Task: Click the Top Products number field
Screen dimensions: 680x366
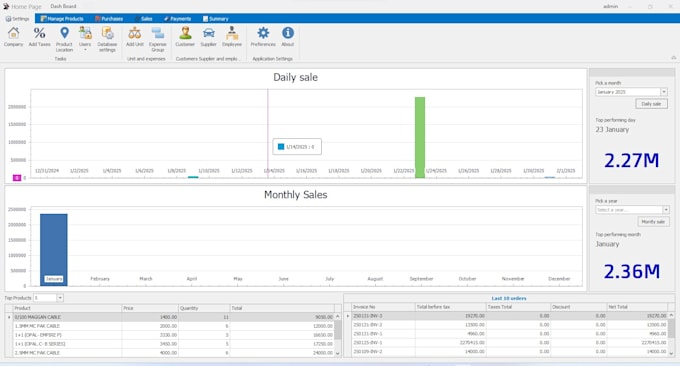Action: (x=45, y=298)
